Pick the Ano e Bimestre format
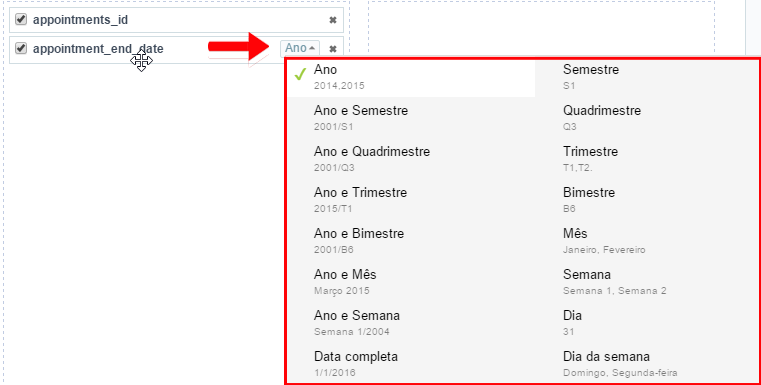The height and width of the screenshot is (385, 761). click(411, 241)
